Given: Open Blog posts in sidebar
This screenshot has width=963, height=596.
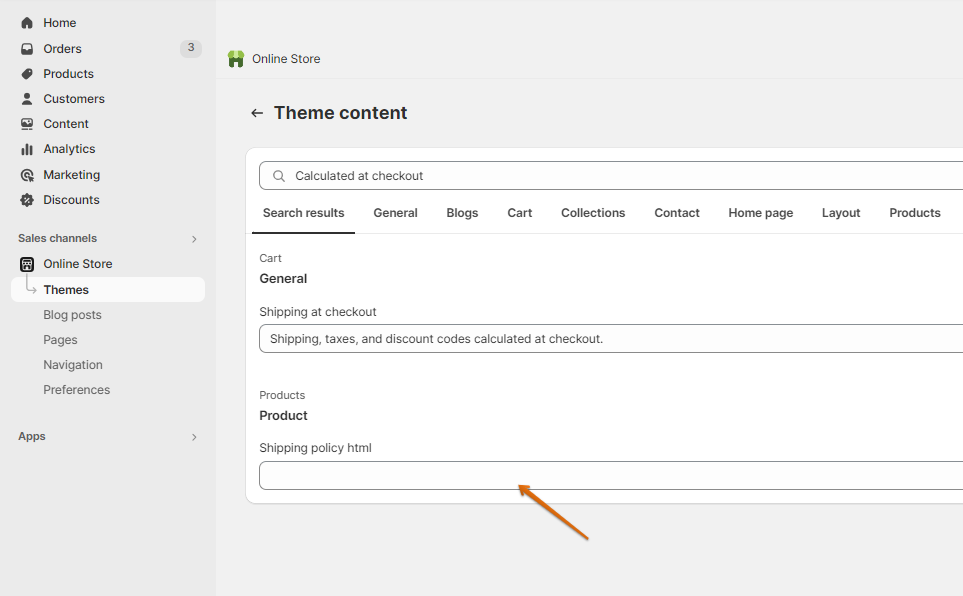Looking at the screenshot, I should pos(72,315).
